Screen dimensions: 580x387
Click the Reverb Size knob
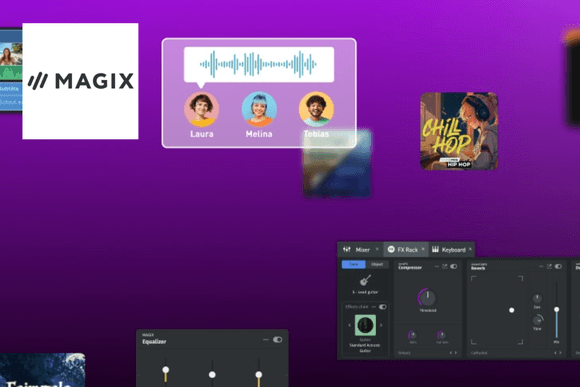pos(537,299)
